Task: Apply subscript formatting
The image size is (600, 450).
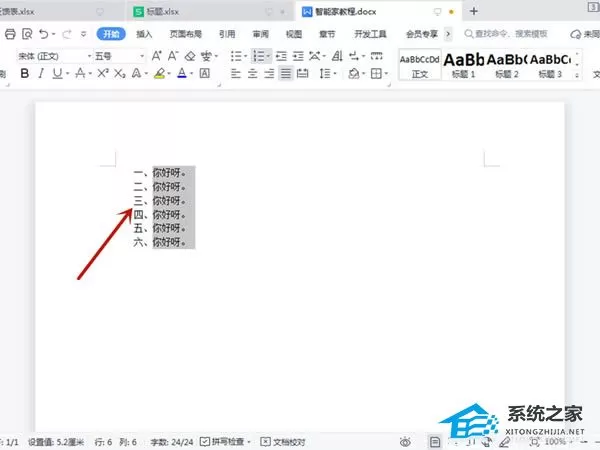Action: point(120,73)
